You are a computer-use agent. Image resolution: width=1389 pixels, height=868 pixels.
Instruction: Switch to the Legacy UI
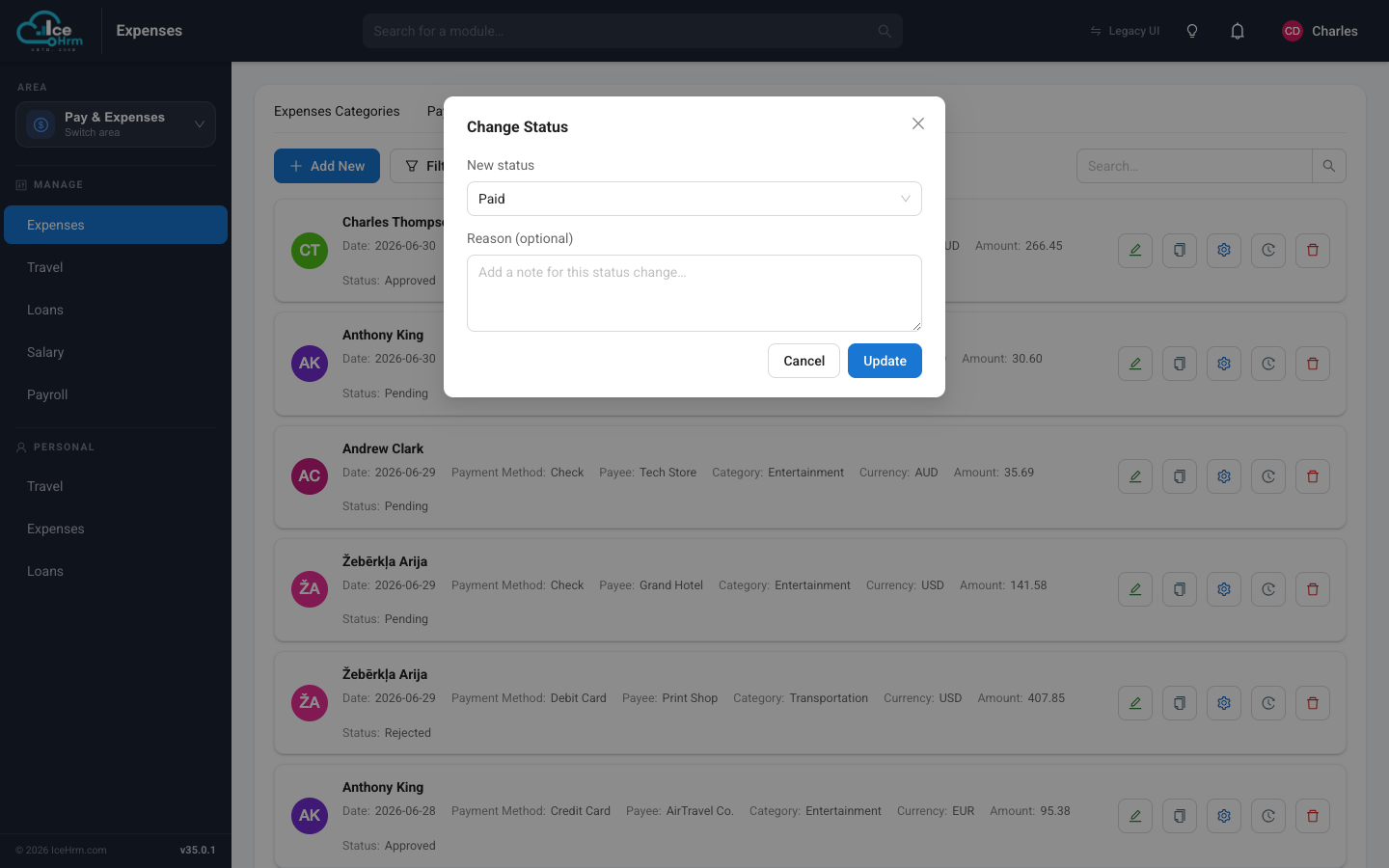(1125, 31)
